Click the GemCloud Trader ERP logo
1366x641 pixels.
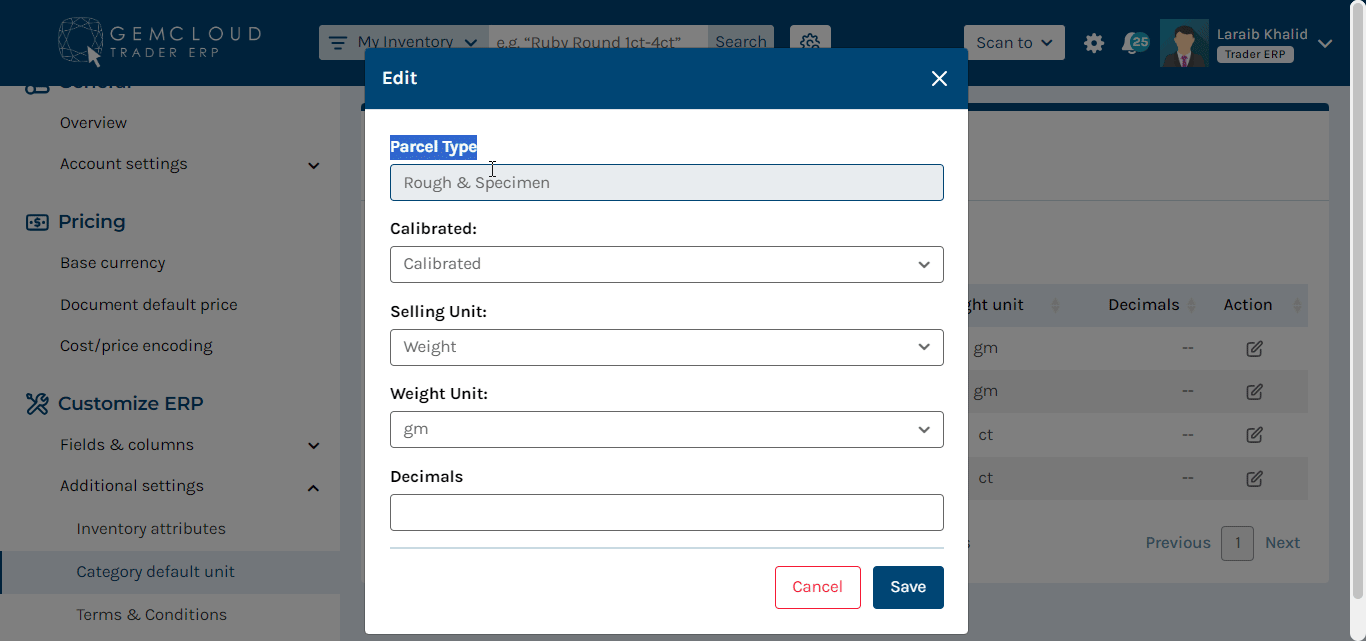pos(159,42)
